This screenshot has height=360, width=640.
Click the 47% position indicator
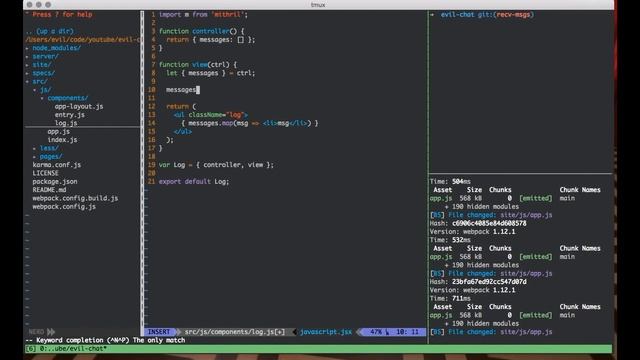tap(376, 332)
